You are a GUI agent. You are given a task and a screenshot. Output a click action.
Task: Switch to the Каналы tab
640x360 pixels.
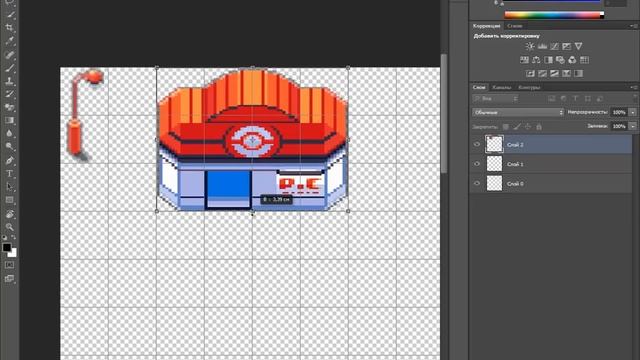tap(502, 87)
